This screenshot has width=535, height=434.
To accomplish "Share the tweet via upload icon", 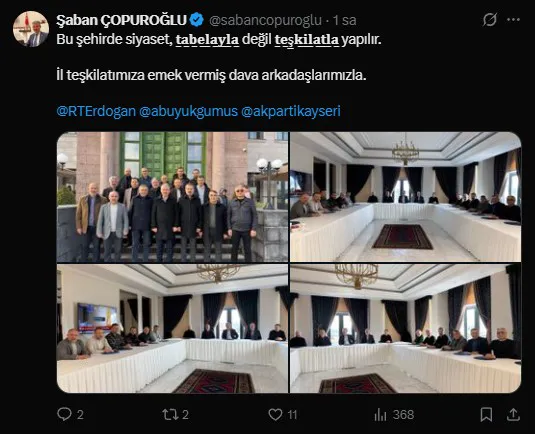I will coord(513,414).
